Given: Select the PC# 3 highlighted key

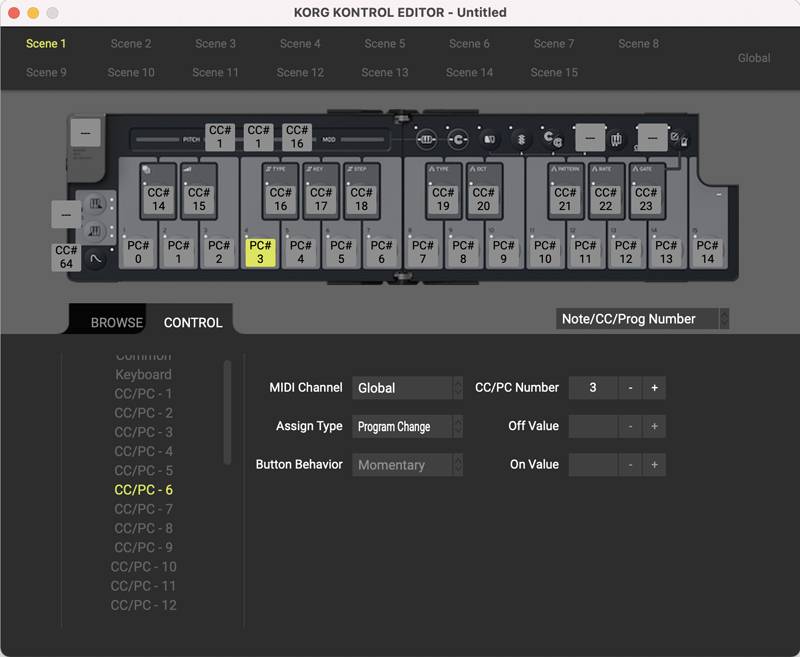Looking at the screenshot, I should point(260,252).
